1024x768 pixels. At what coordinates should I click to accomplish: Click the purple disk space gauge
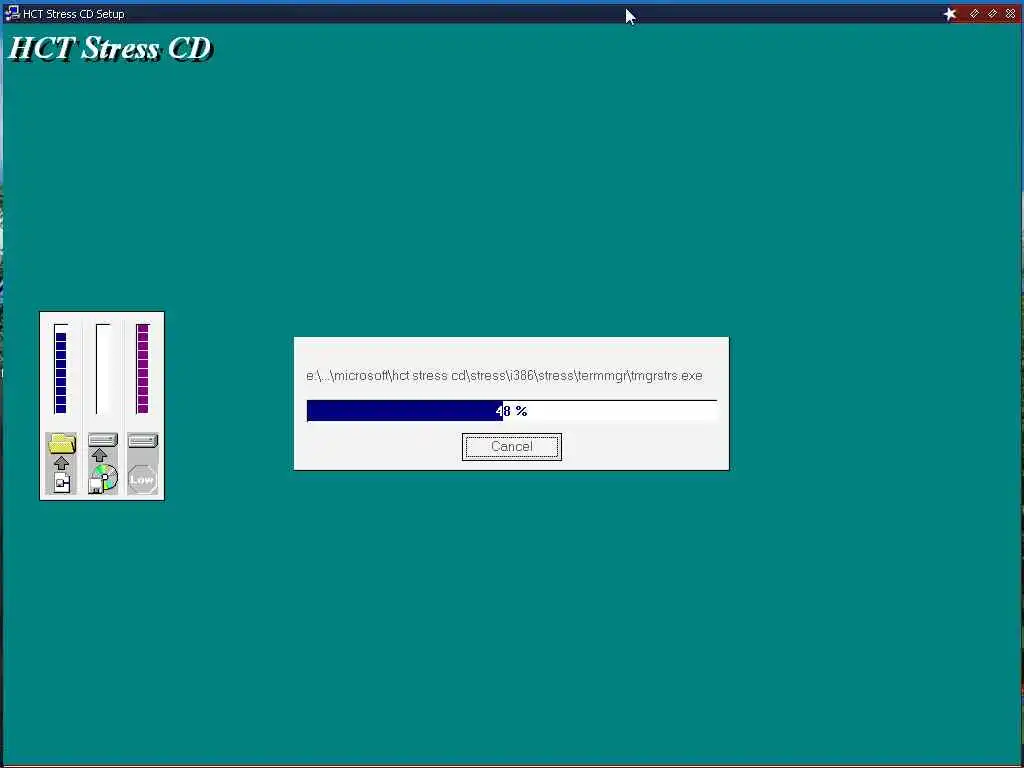[143, 369]
